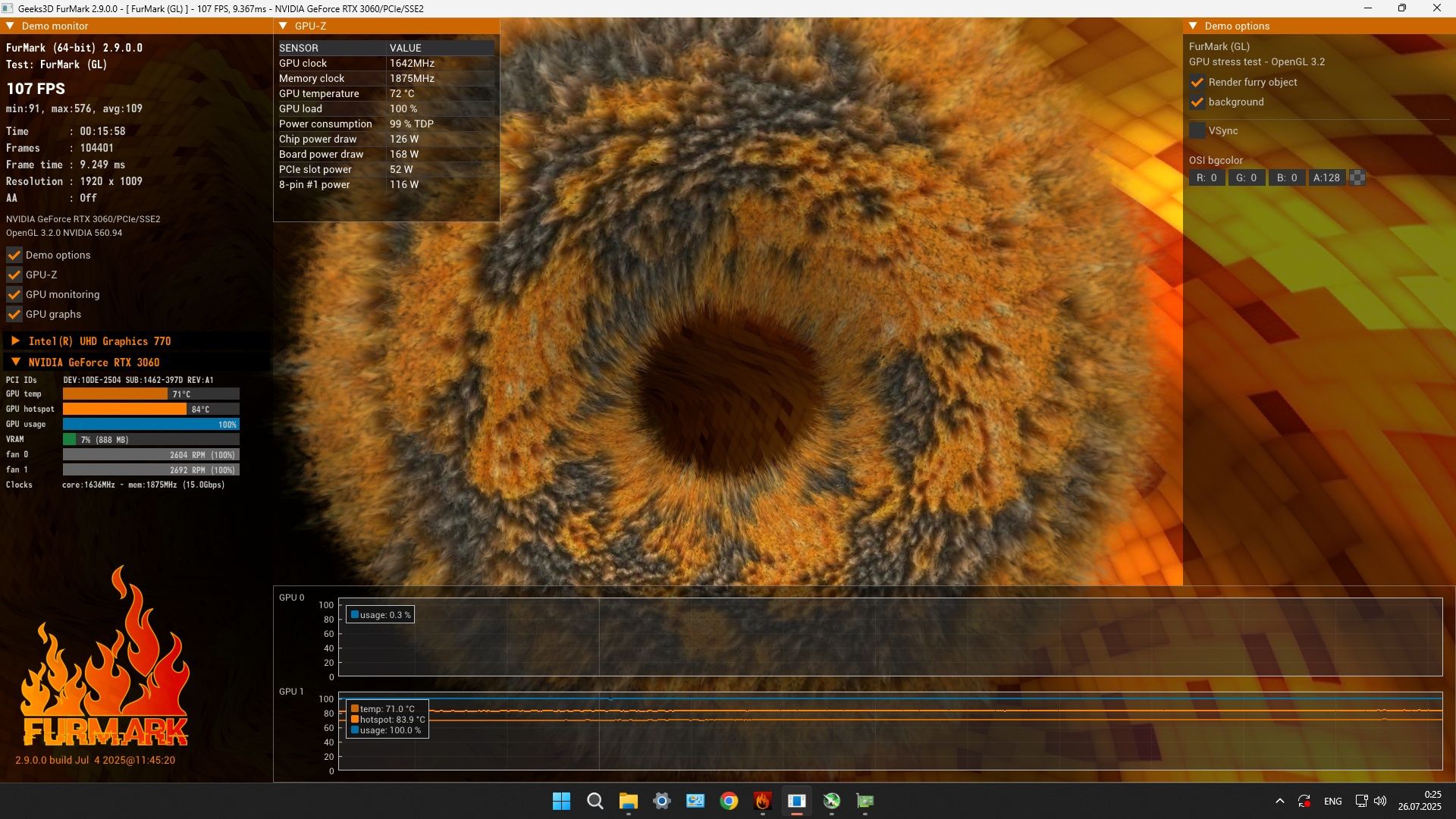Open Settings gear from taskbar
This screenshot has height=819, width=1456.
pos(662,801)
